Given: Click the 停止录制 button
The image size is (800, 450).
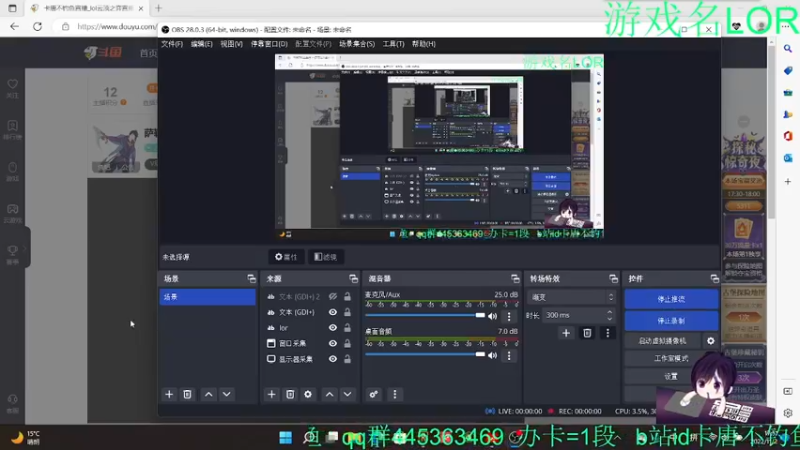Looking at the screenshot, I should click(671, 321).
